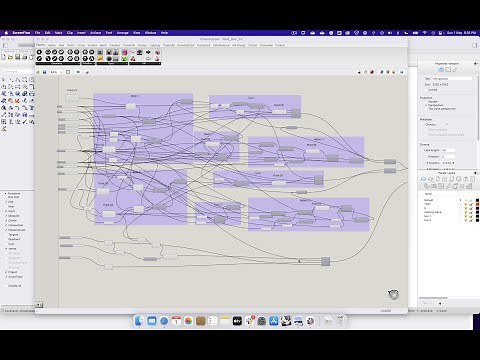Open the Apple menu

[x=6, y=33]
